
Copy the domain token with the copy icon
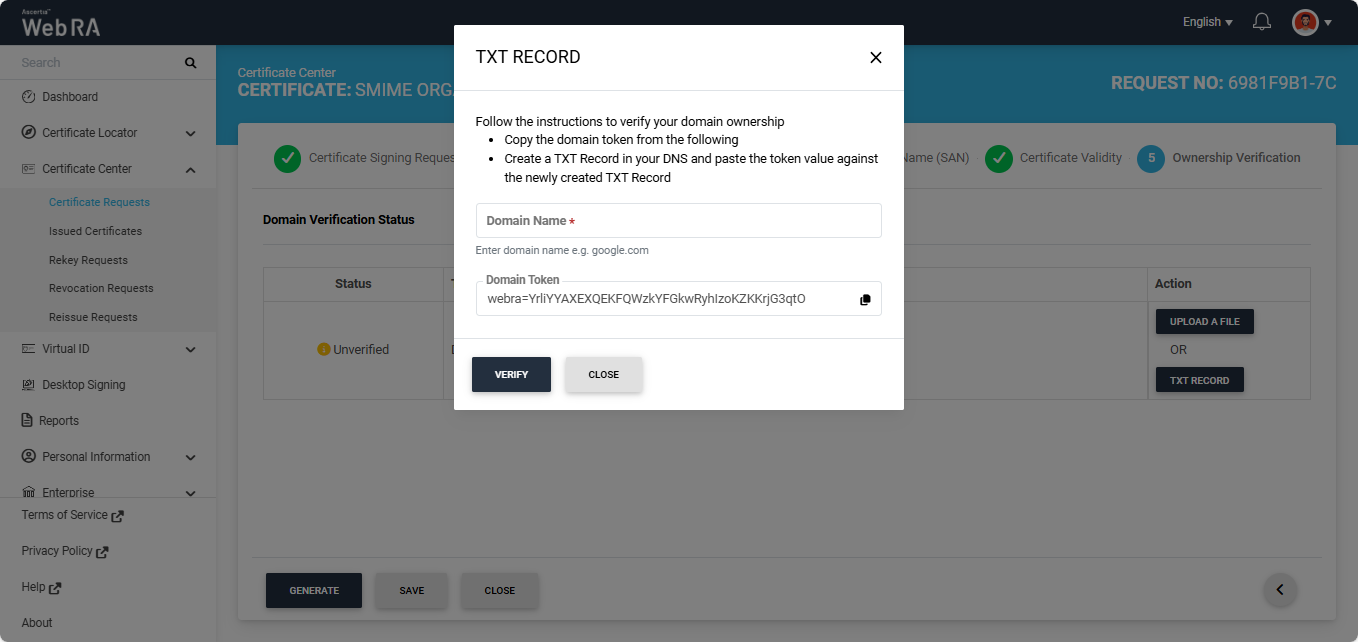[x=865, y=299]
